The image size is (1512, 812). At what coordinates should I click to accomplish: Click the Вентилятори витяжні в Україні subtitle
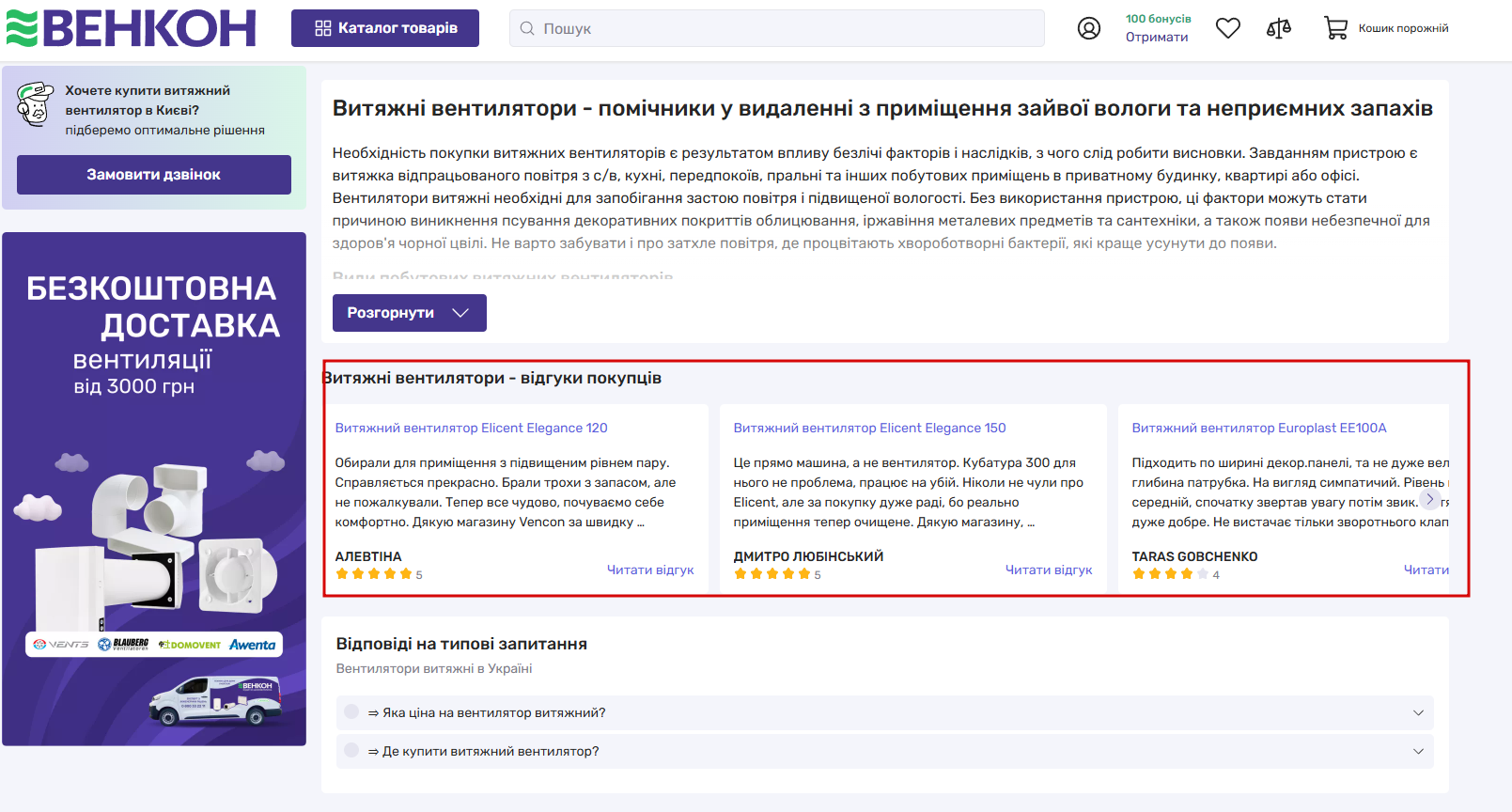pos(434,668)
